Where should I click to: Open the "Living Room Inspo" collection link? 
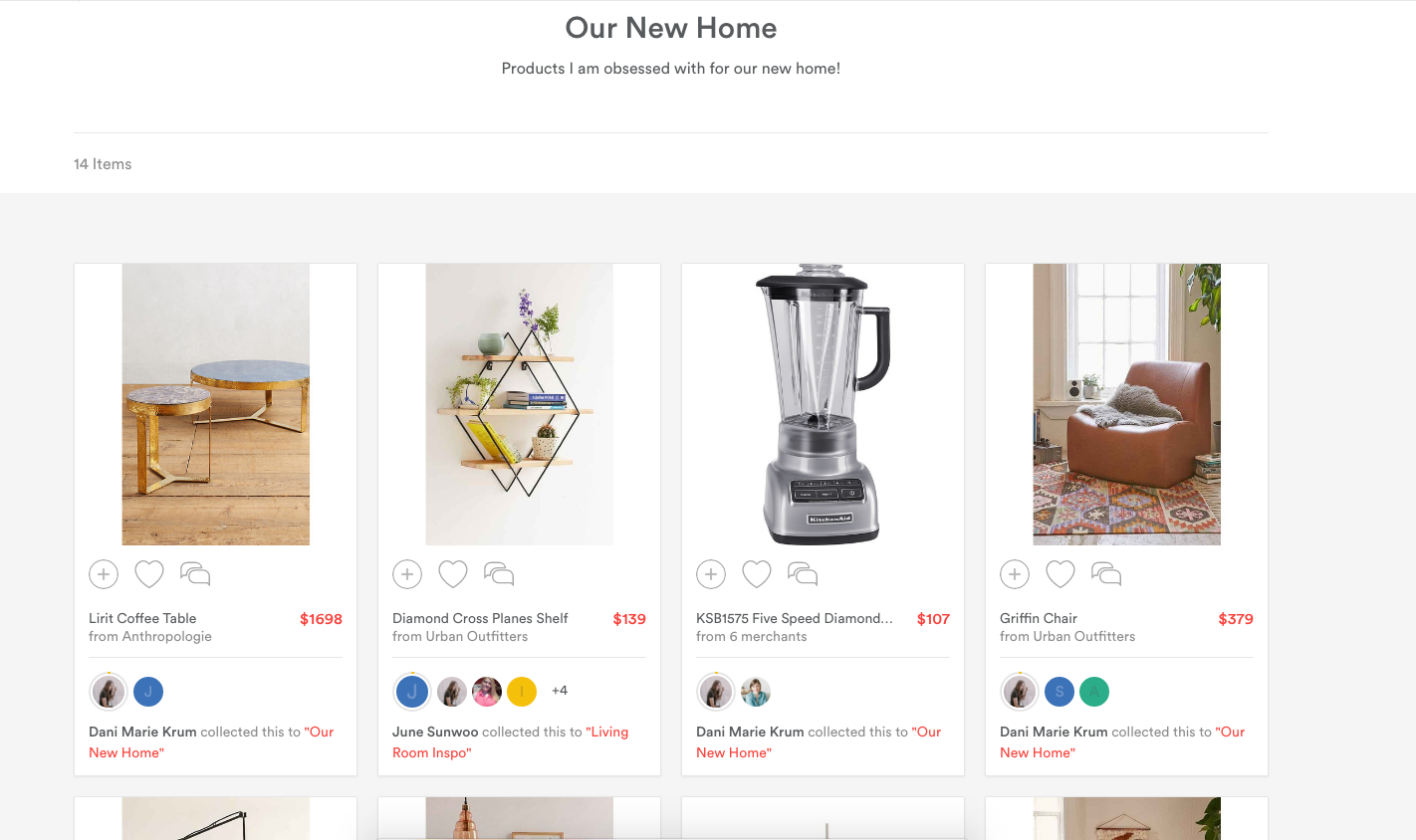click(x=510, y=742)
